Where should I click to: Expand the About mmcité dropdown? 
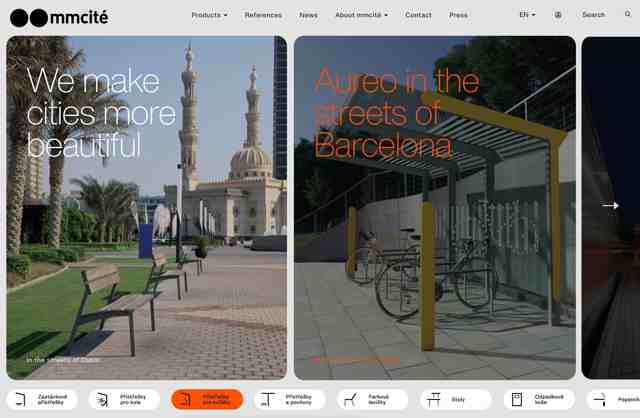pyautogui.click(x=361, y=15)
